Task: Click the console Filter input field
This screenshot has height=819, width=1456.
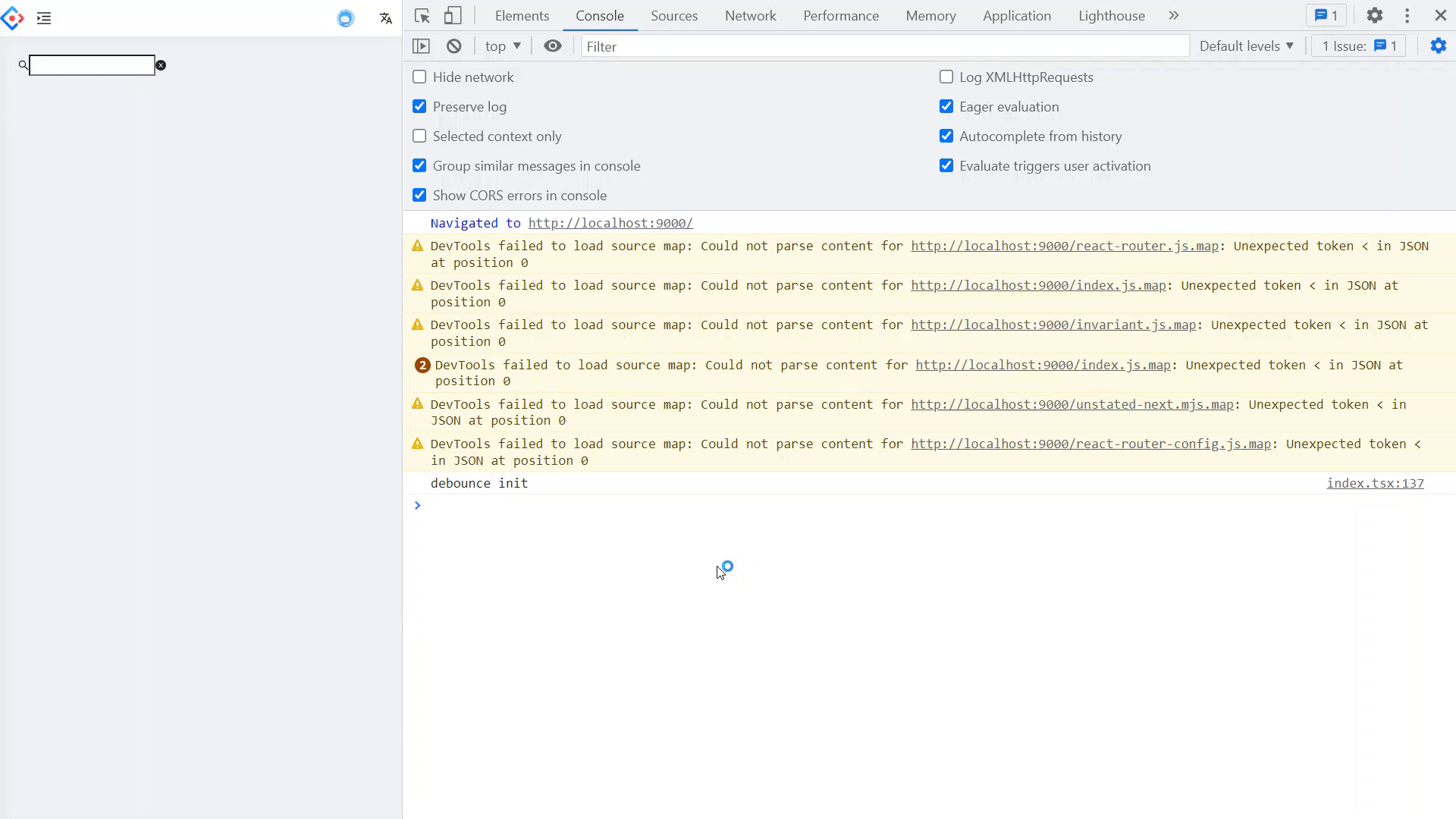Action: click(884, 46)
